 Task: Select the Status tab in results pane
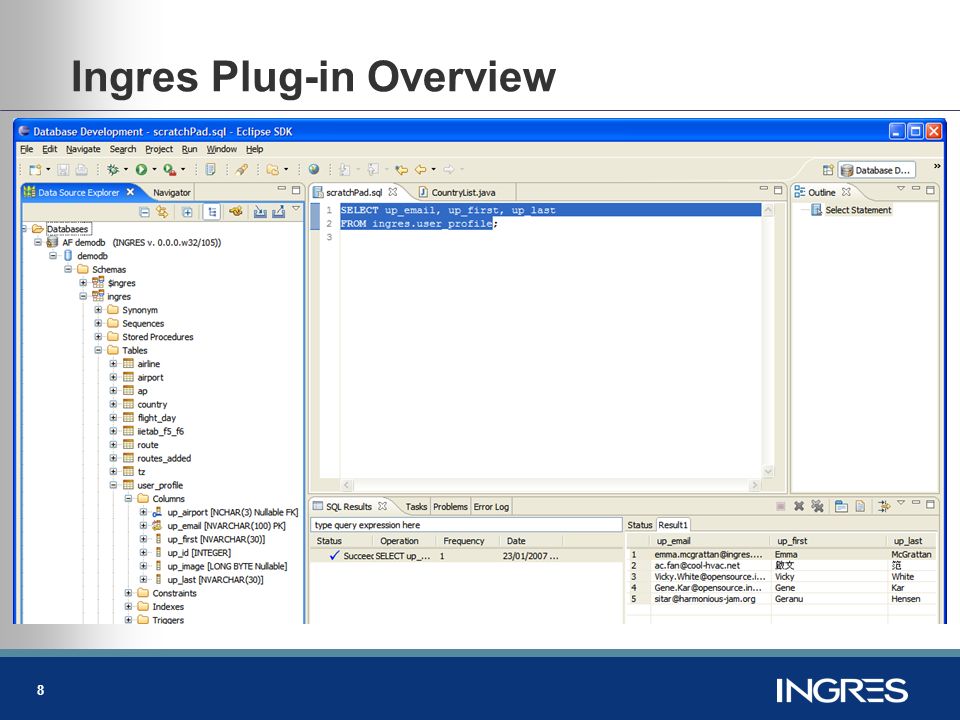tap(640, 525)
